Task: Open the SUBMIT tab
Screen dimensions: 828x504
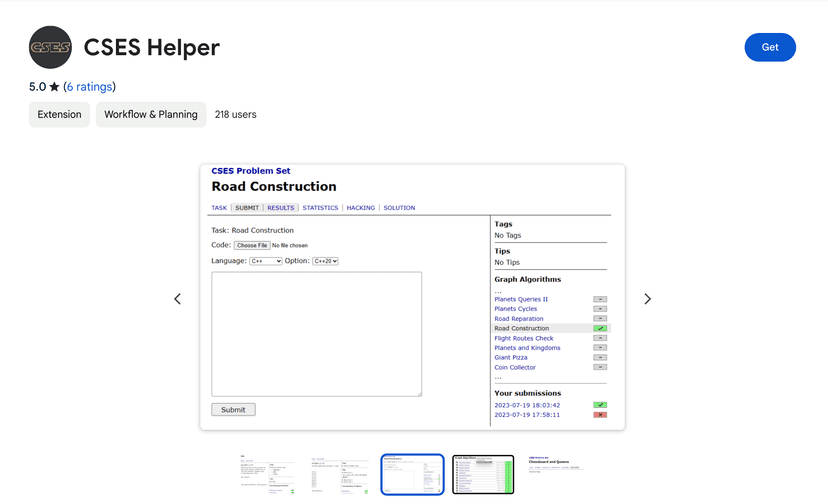Action: 247,208
